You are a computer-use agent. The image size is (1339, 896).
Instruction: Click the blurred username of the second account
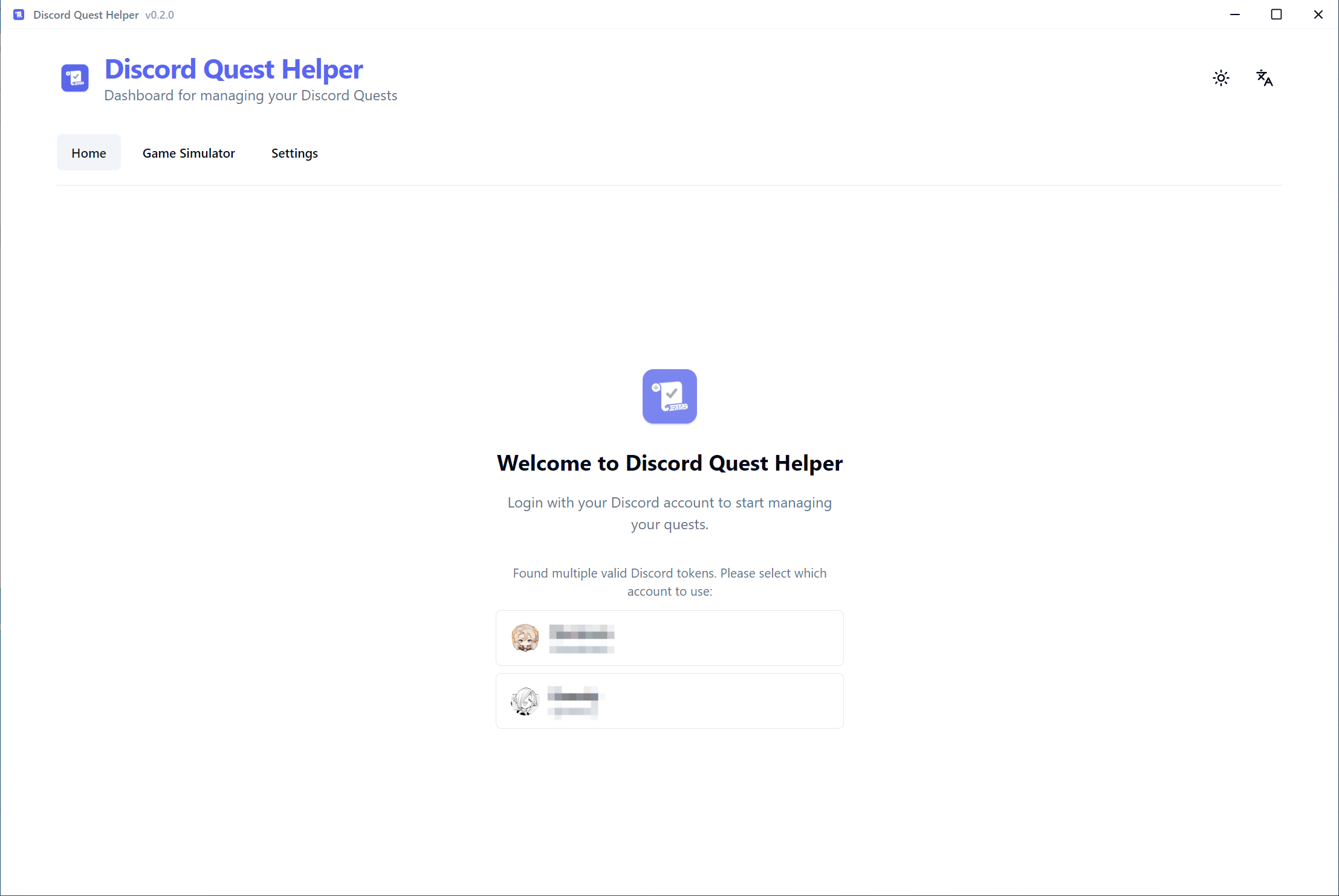[573, 696]
